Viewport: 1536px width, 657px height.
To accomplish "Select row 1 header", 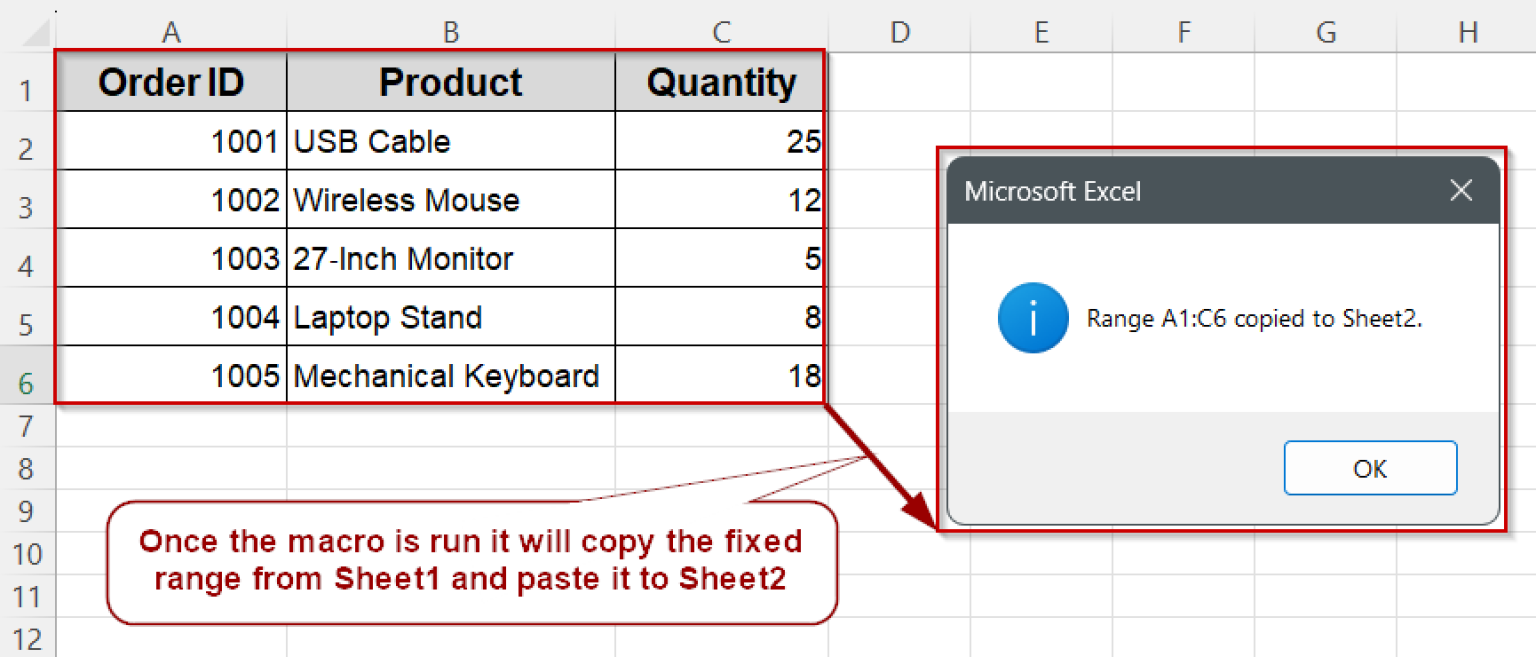I will click(x=26, y=90).
